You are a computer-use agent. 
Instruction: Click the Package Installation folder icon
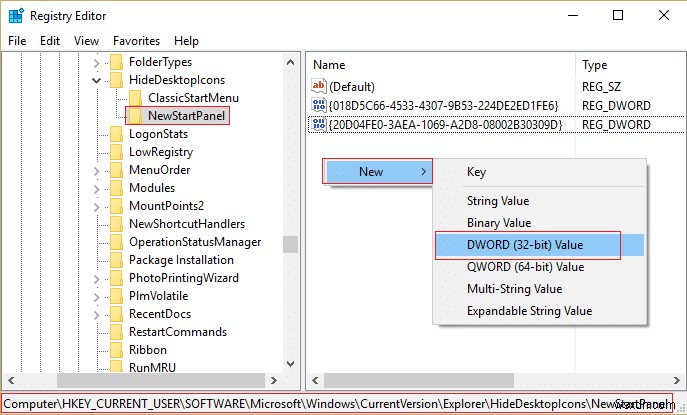tap(117, 260)
